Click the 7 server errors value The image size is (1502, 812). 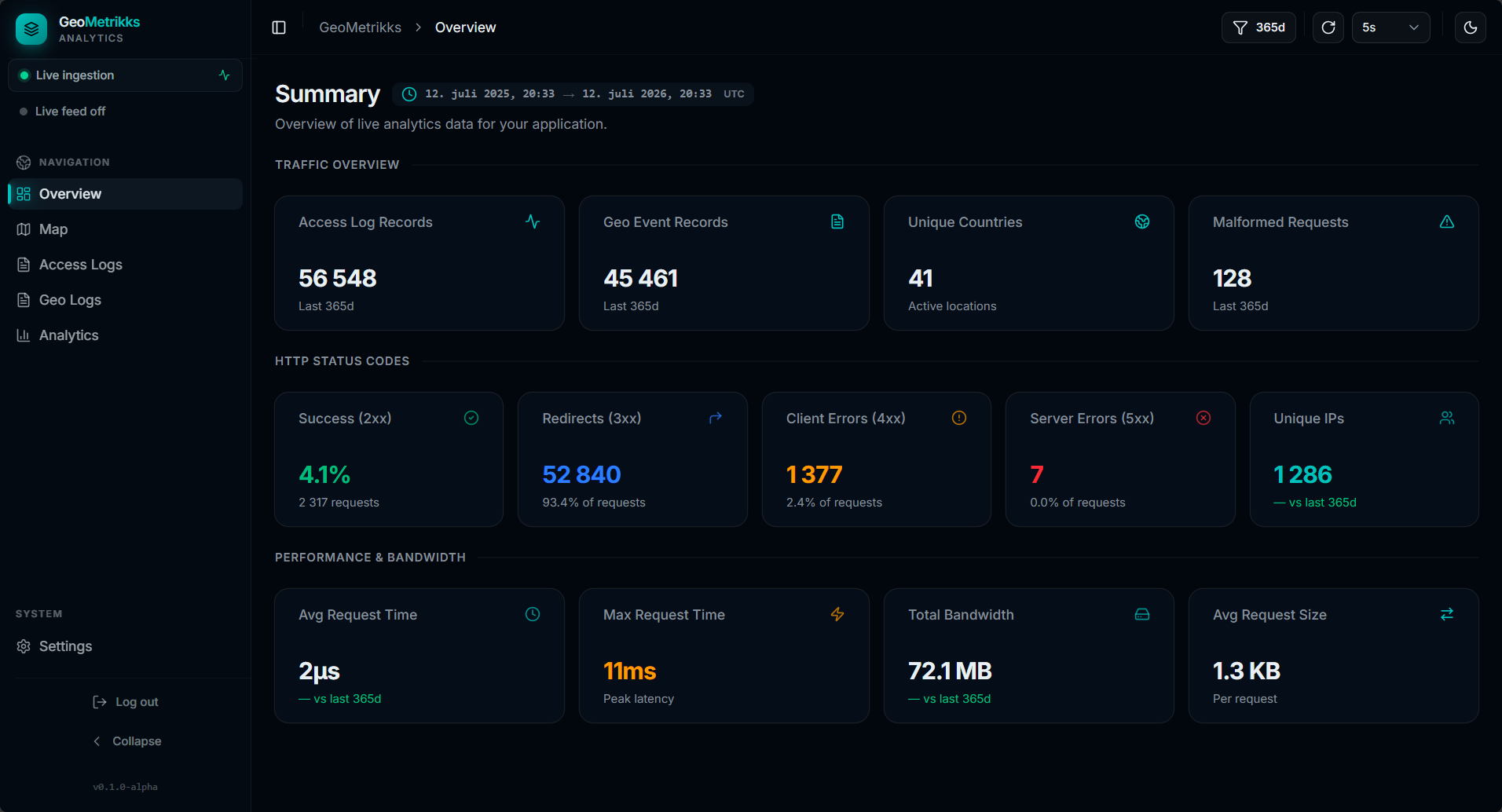(x=1037, y=475)
